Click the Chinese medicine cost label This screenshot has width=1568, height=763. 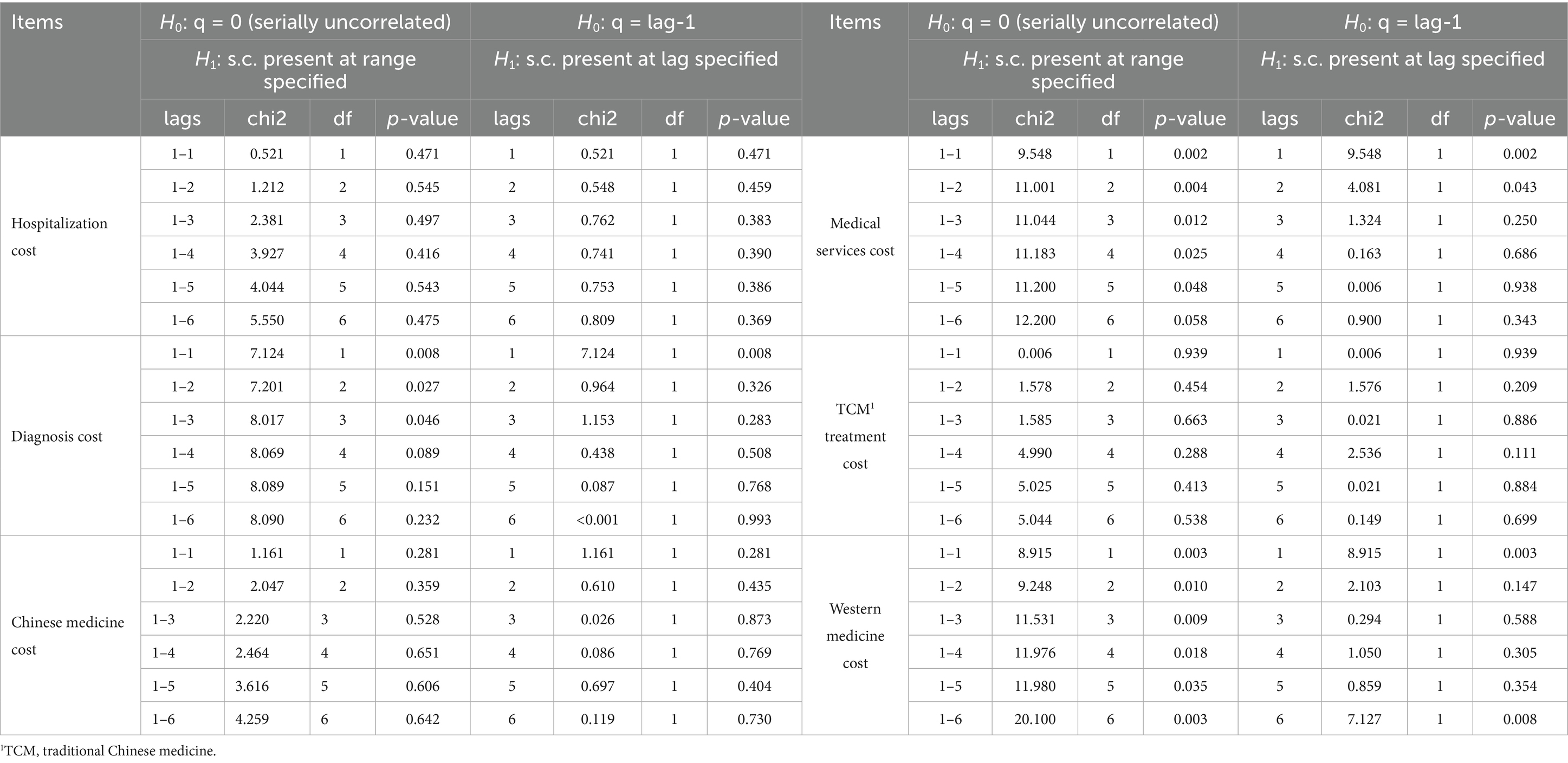point(68,636)
